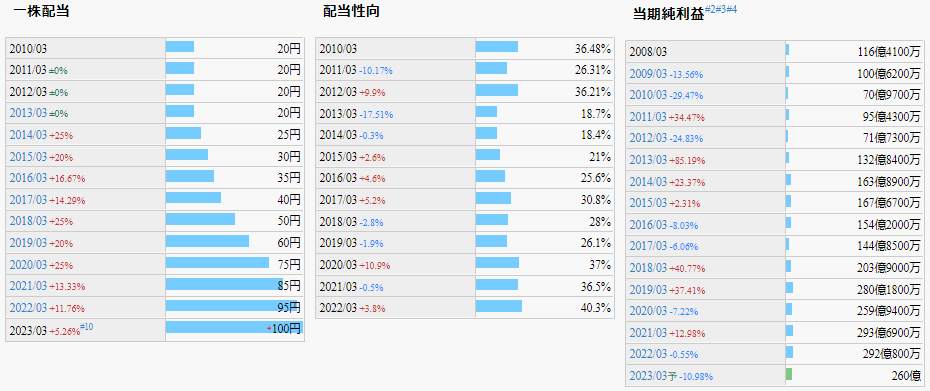Image resolution: width=930 pixels, height=391 pixels.
Task: Open 2016/03 link with +16.67% change
Action: tap(28, 178)
